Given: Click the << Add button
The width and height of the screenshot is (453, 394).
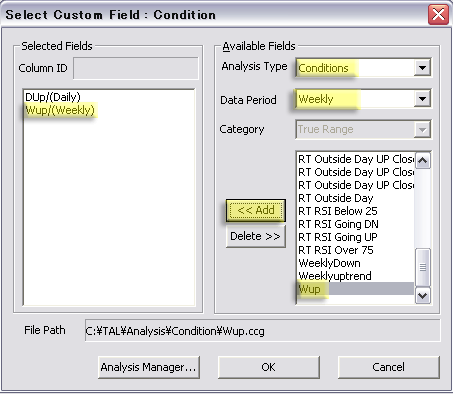Looking at the screenshot, I should click(256, 210).
